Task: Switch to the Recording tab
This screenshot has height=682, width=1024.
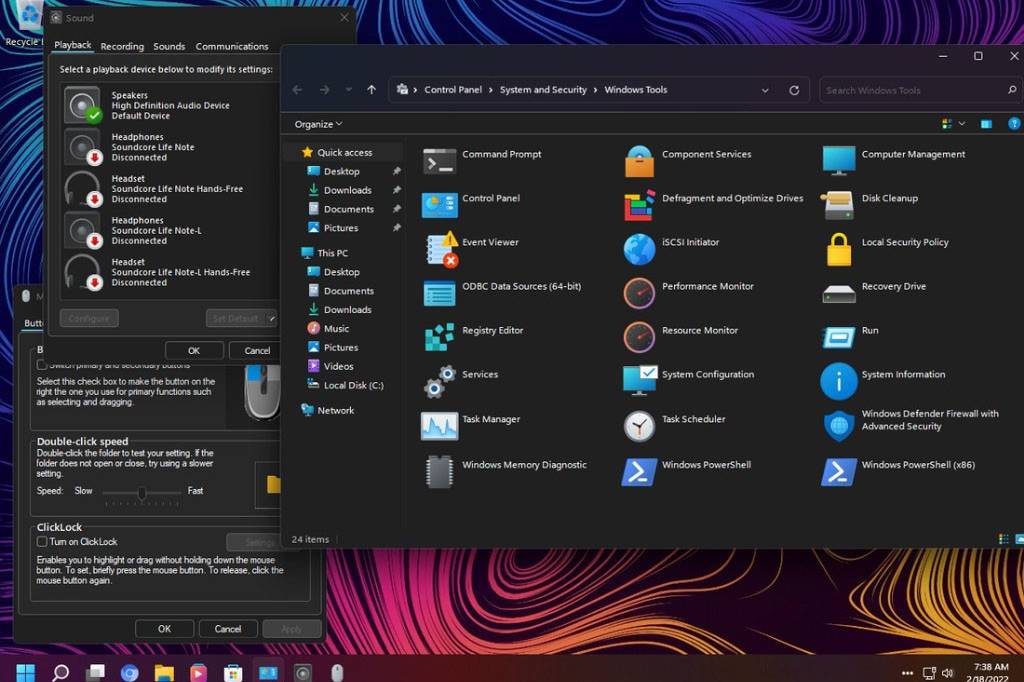Action: [122, 46]
